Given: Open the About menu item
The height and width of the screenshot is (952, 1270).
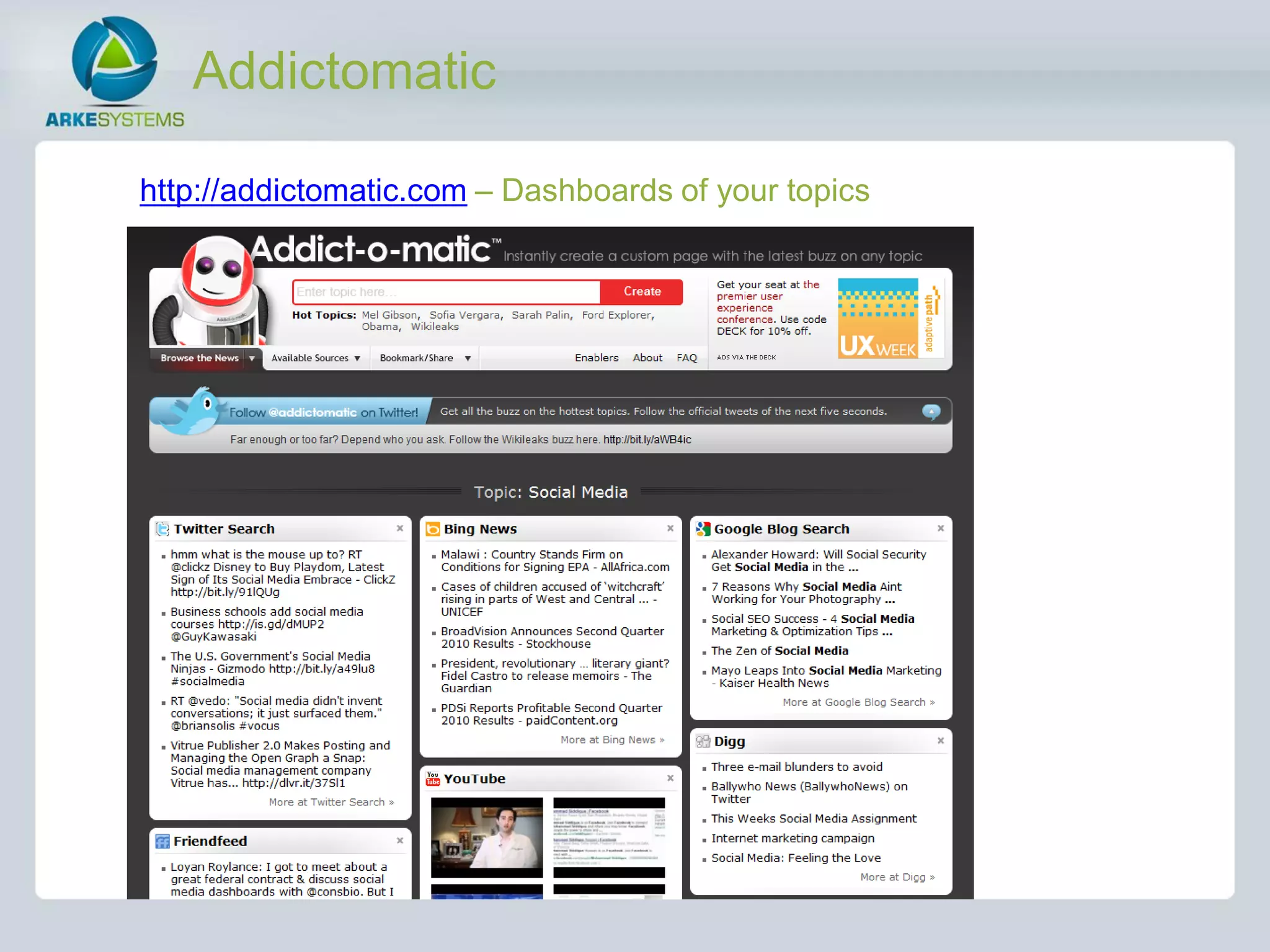Looking at the screenshot, I should coord(647,358).
